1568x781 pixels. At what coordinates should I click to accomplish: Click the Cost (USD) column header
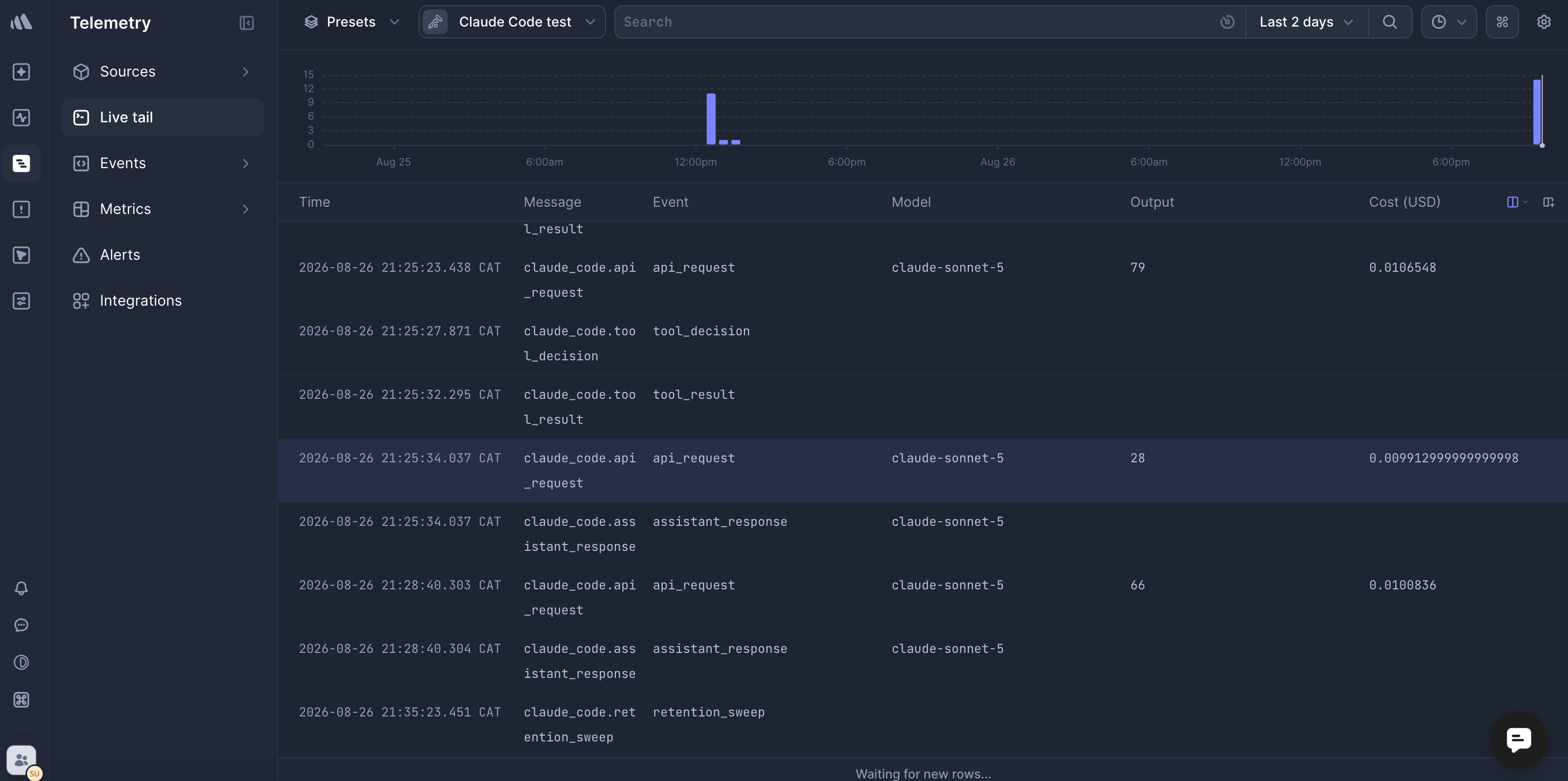click(x=1404, y=202)
